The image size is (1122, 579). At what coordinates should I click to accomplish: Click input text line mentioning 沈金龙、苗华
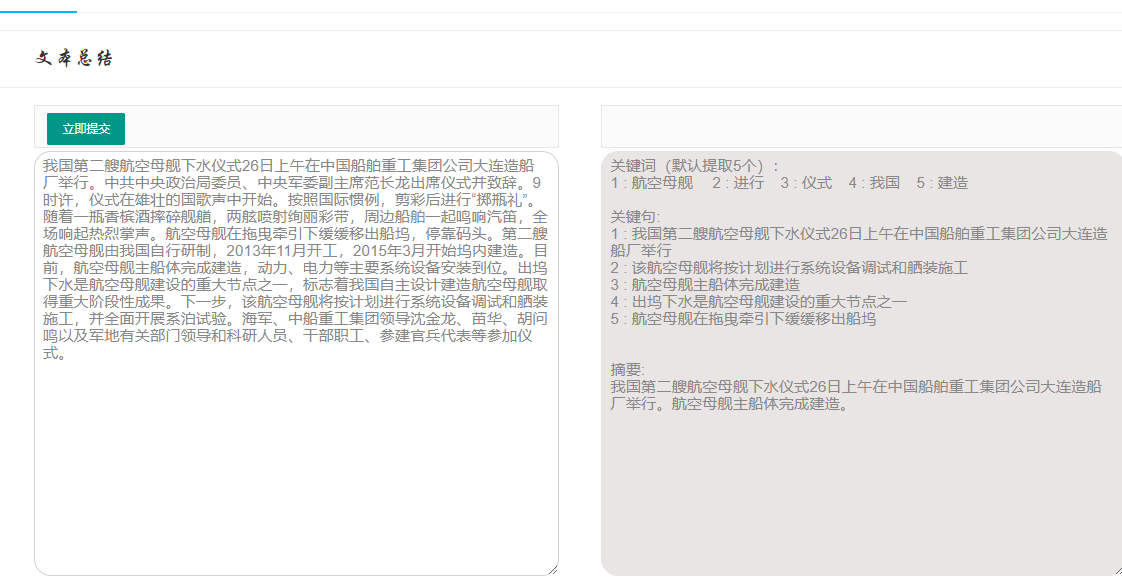296,321
